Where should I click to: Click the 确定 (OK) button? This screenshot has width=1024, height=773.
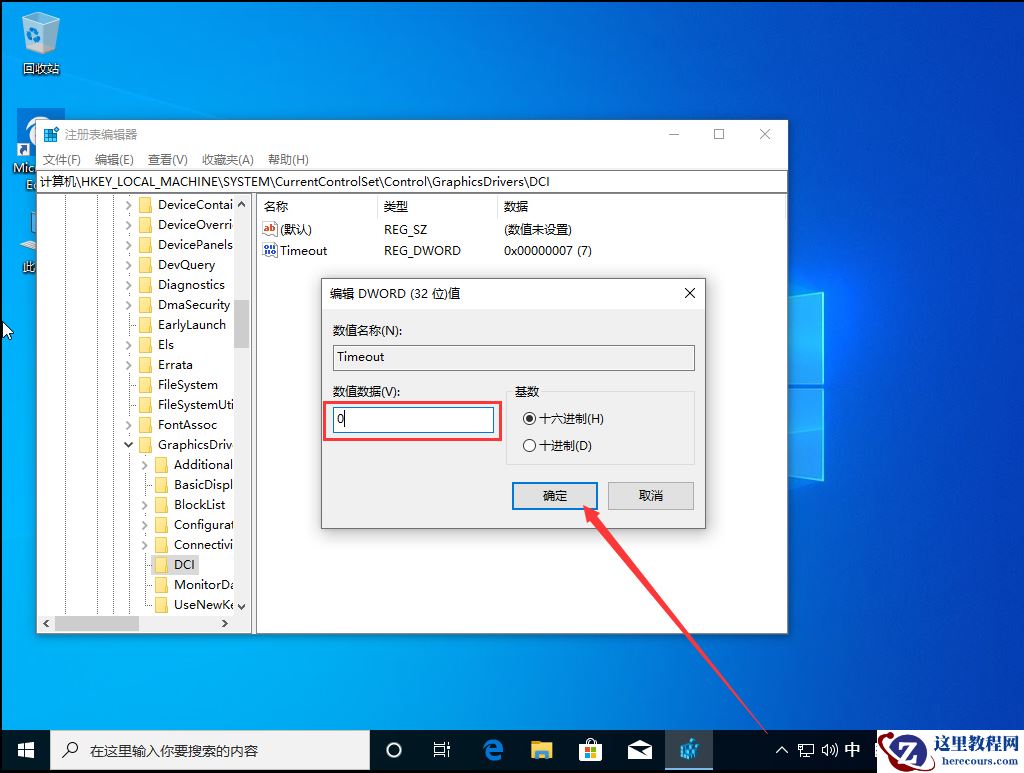coord(554,496)
